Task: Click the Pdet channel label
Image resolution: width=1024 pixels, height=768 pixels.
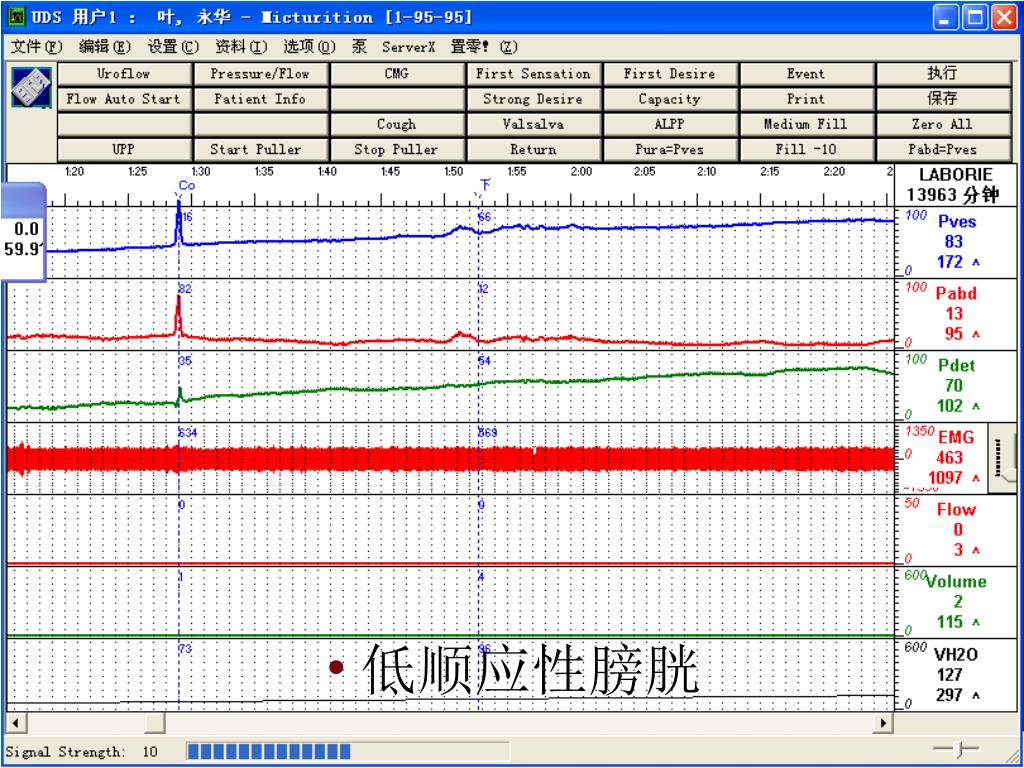Action: pos(956,365)
